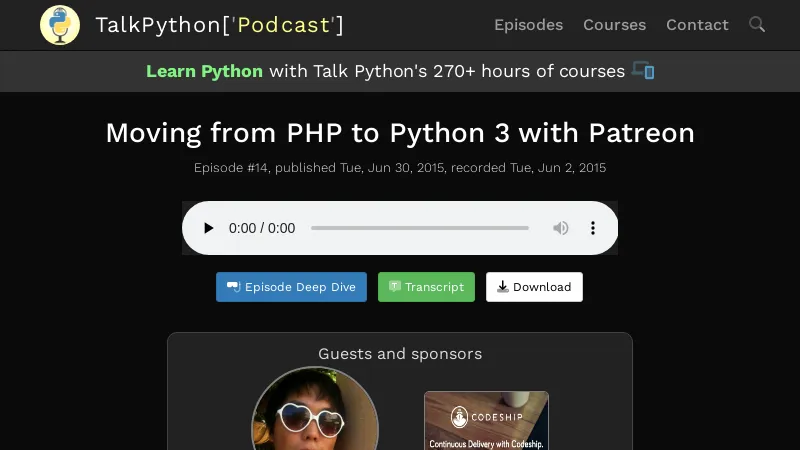
Task: Click the audio time display 0:00 / 0:00
Action: pyautogui.click(x=262, y=228)
